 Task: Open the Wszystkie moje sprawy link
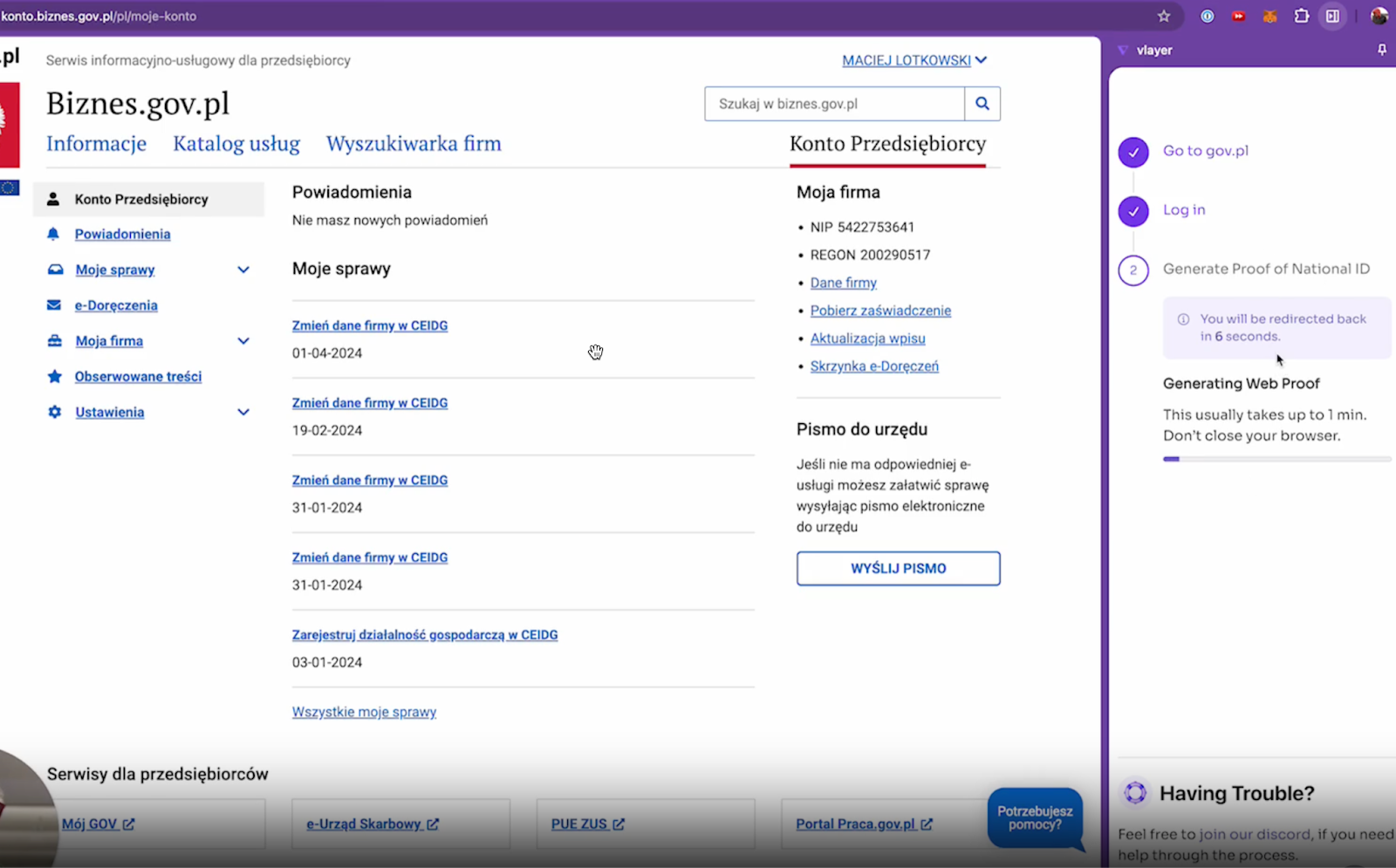click(x=364, y=712)
